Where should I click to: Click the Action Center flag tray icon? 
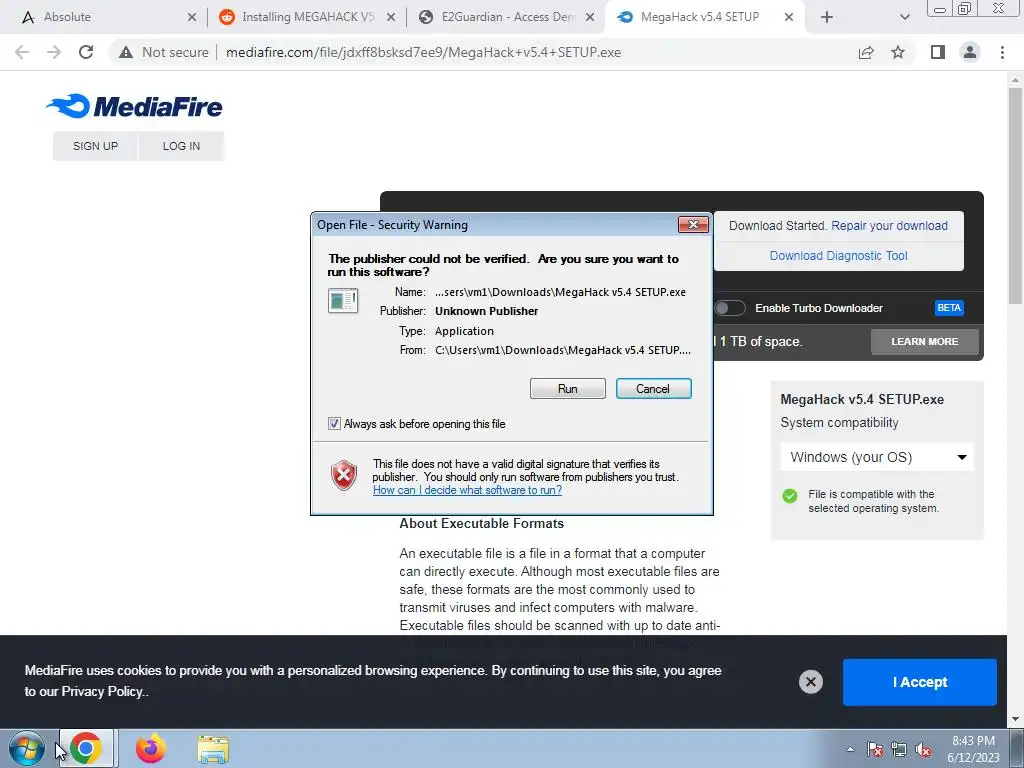pyautogui.click(x=875, y=749)
